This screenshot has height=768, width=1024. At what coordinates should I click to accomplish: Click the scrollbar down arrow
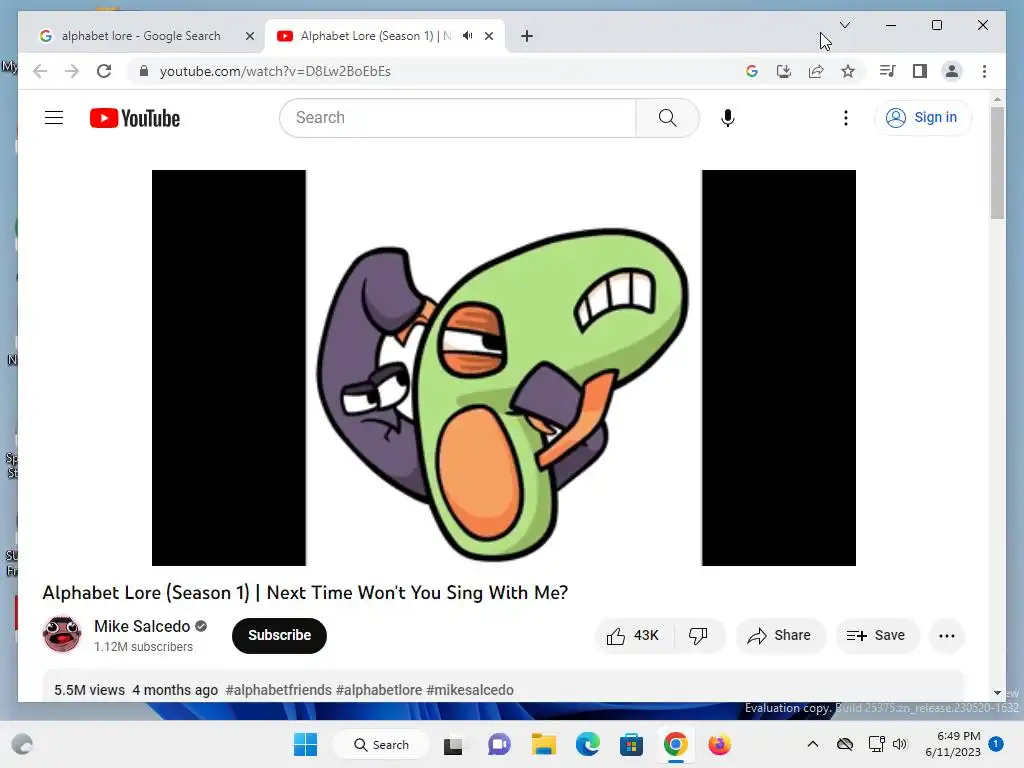[x=997, y=693]
